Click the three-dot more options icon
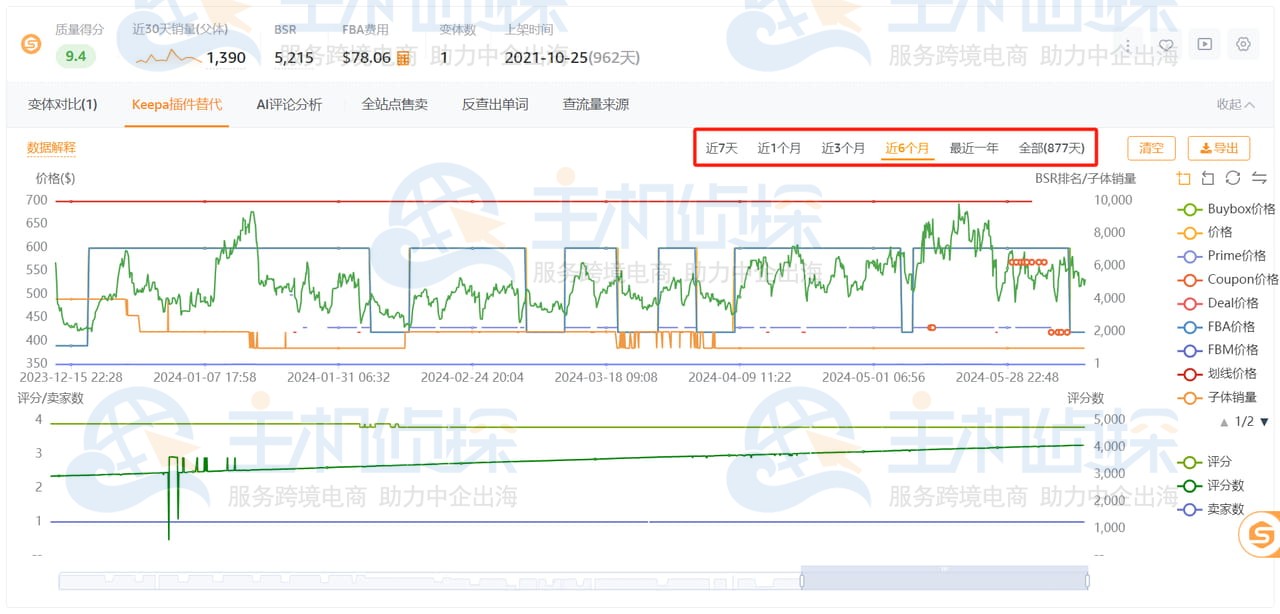The width and height of the screenshot is (1280, 614). pos(1127,44)
